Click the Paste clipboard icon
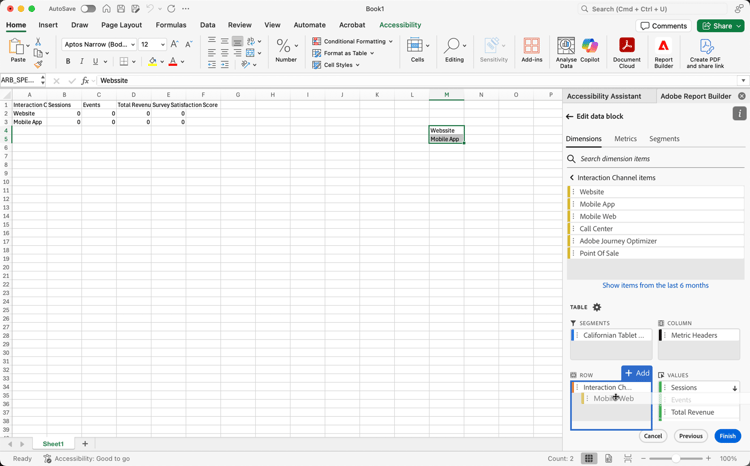This screenshot has height=466, width=750. [x=16, y=47]
